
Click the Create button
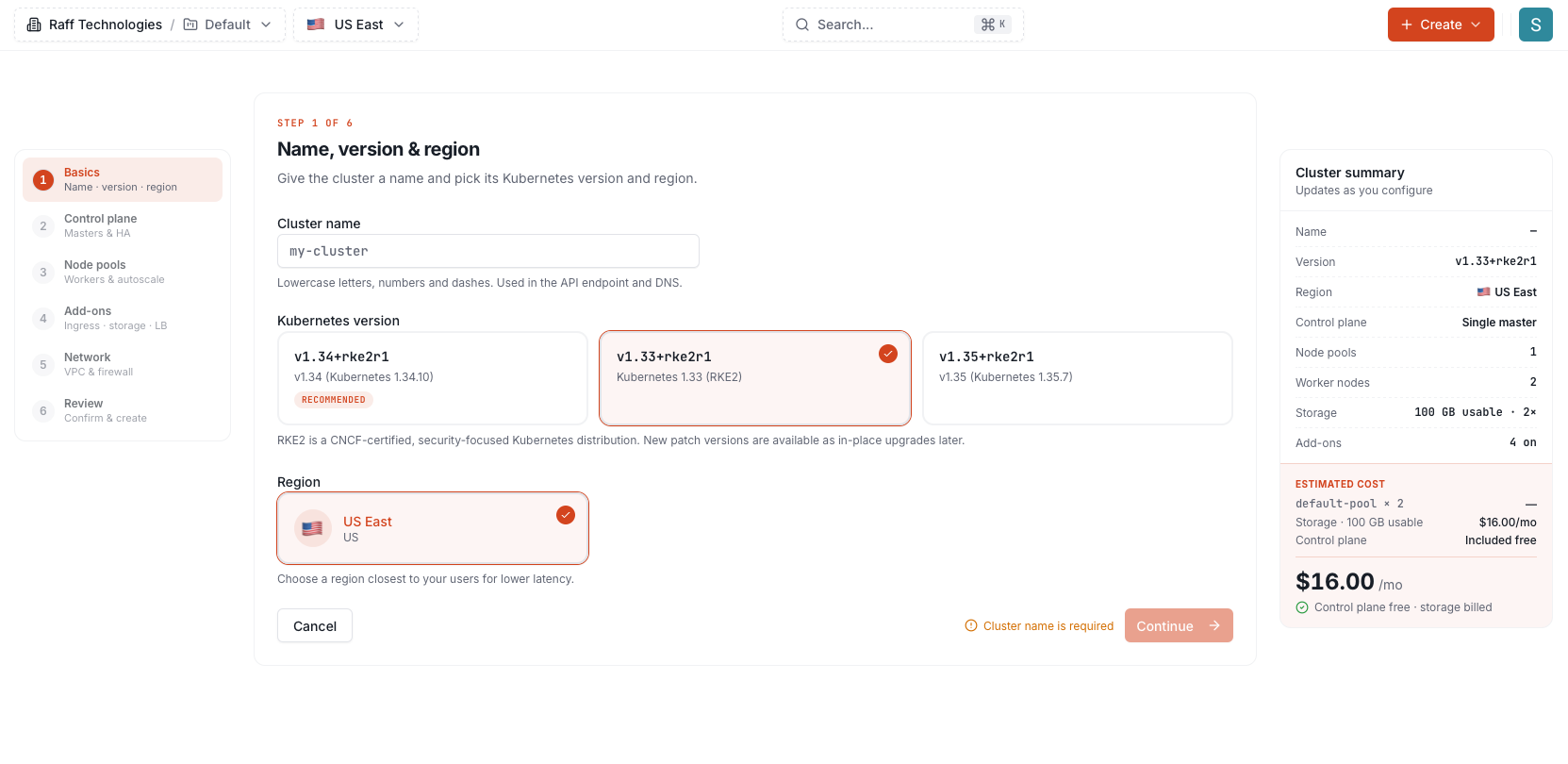tap(1441, 25)
